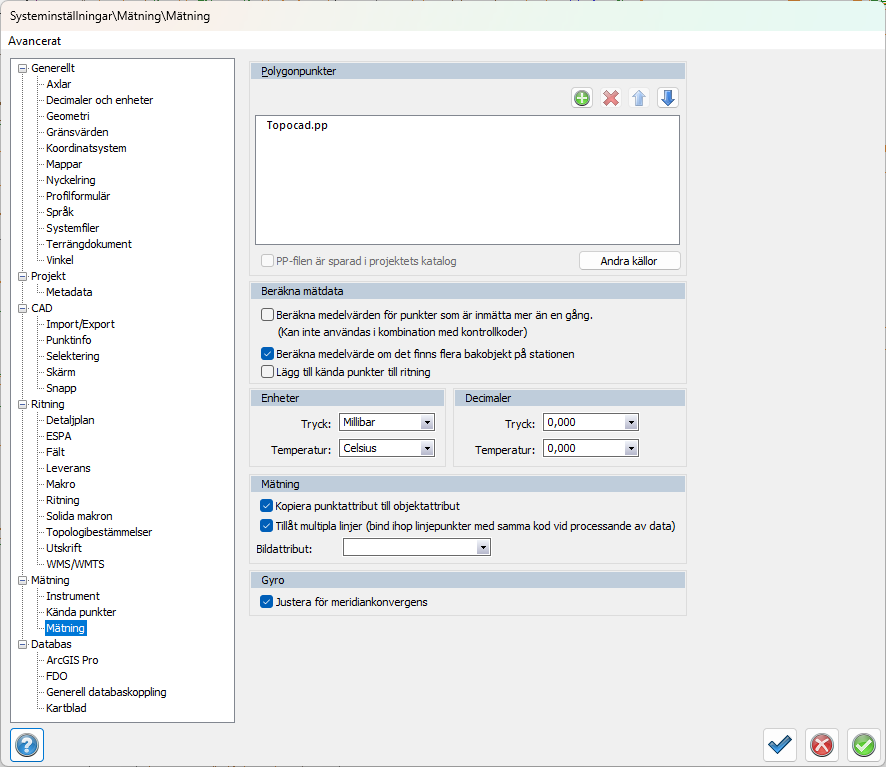Viewport: 886px width, 767px height.
Task: Uncheck 'Justera för meridiankonvergens'
Action: point(267,602)
